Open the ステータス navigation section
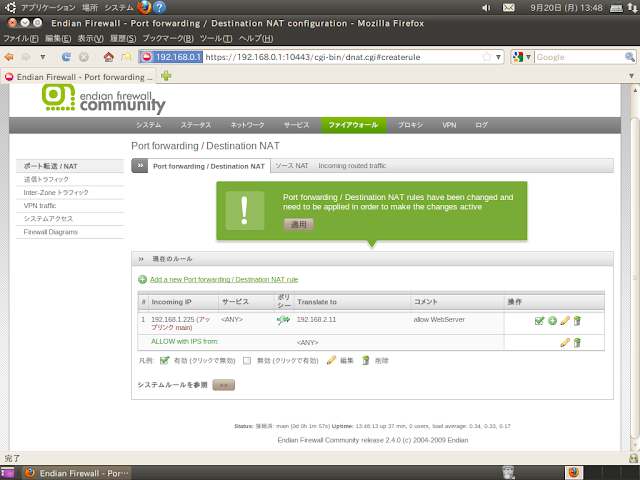 pos(196,125)
